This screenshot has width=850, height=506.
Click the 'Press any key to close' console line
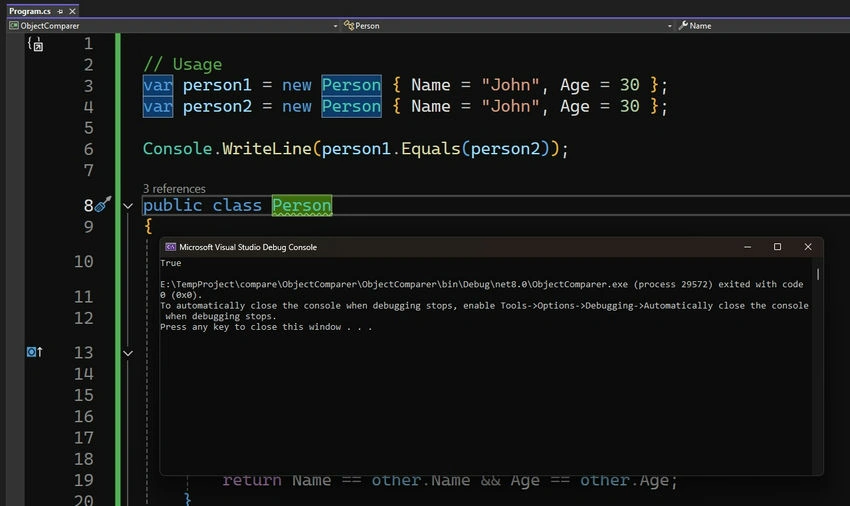pos(266,327)
